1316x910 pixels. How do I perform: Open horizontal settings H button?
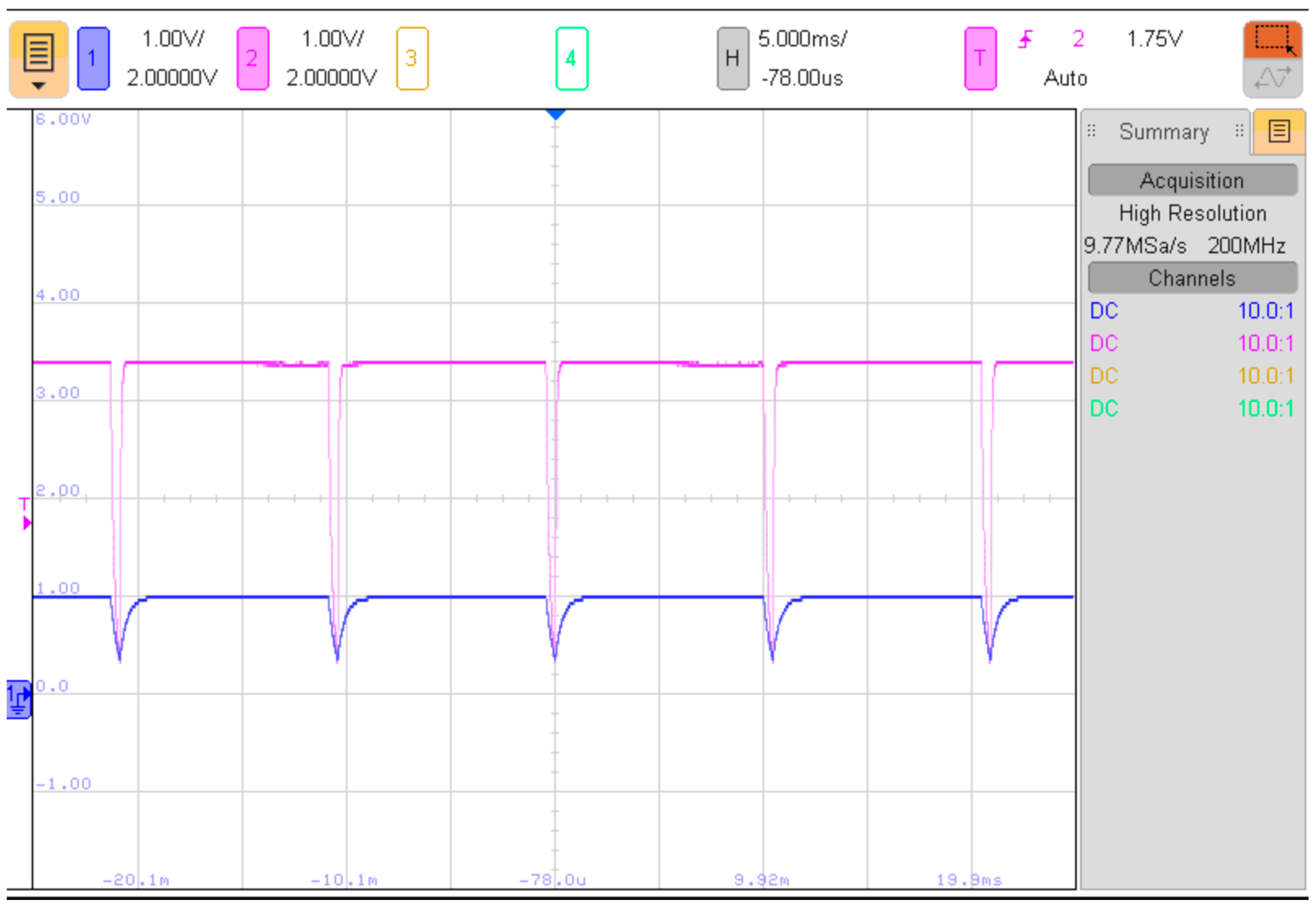tap(733, 59)
